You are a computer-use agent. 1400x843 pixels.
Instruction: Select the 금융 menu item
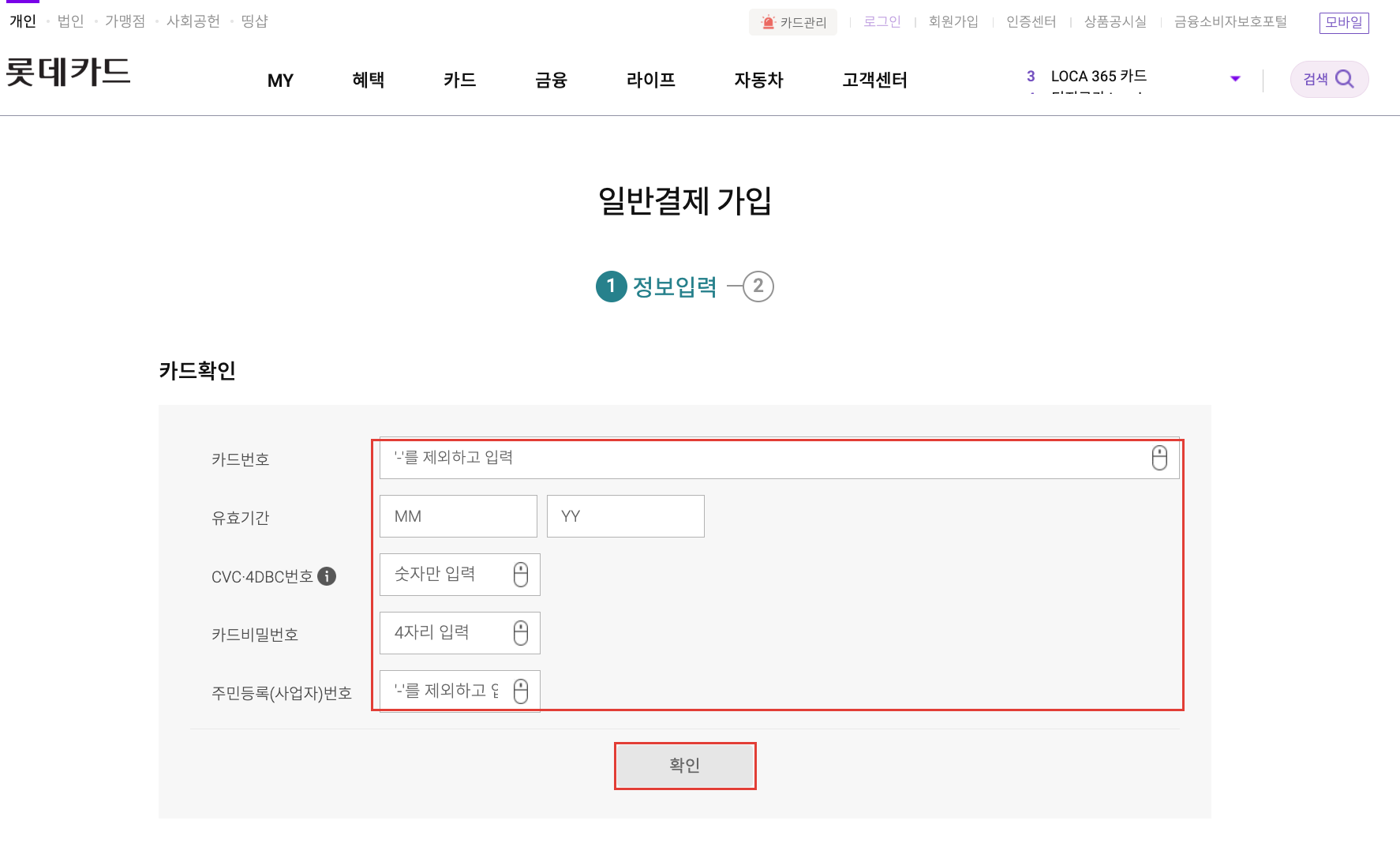pos(551,80)
